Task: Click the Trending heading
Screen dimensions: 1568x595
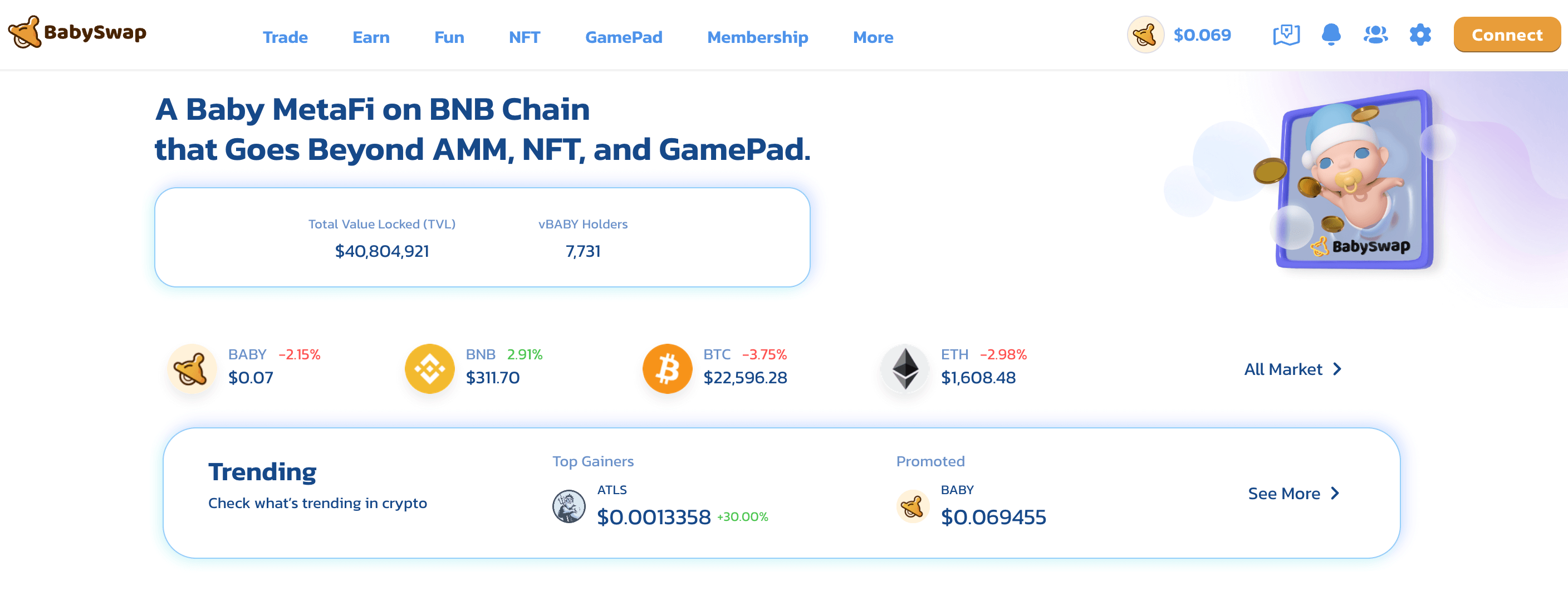Action: pyautogui.click(x=262, y=472)
